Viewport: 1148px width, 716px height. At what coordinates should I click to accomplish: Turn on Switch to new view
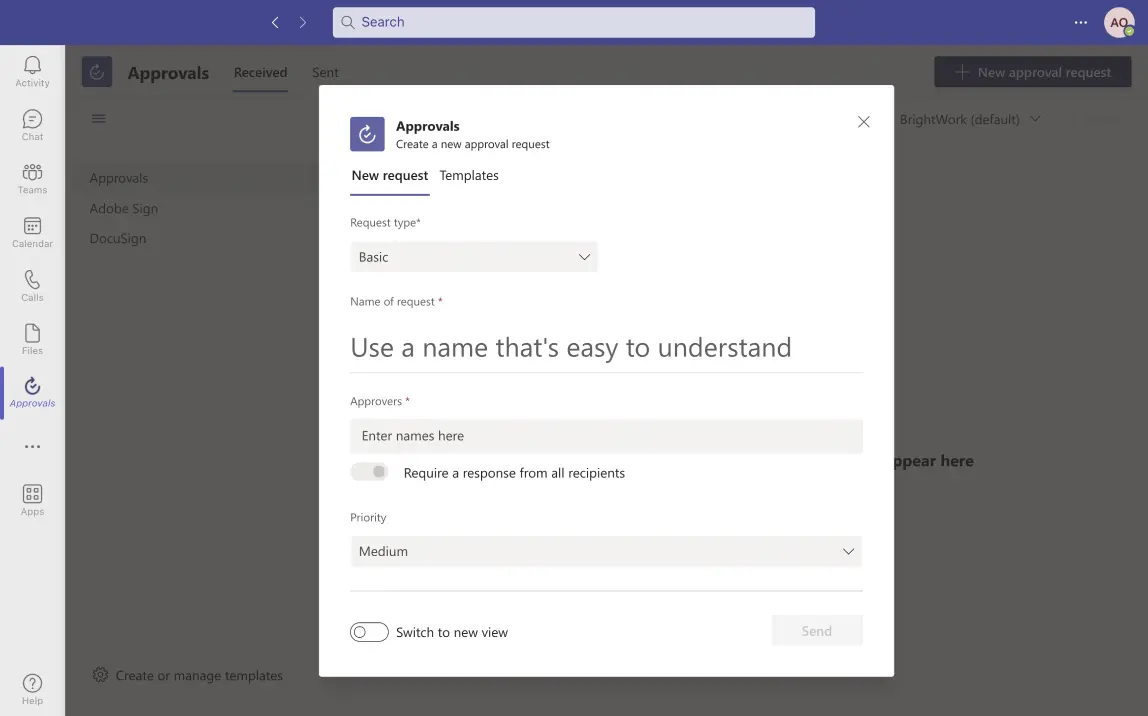pos(369,631)
